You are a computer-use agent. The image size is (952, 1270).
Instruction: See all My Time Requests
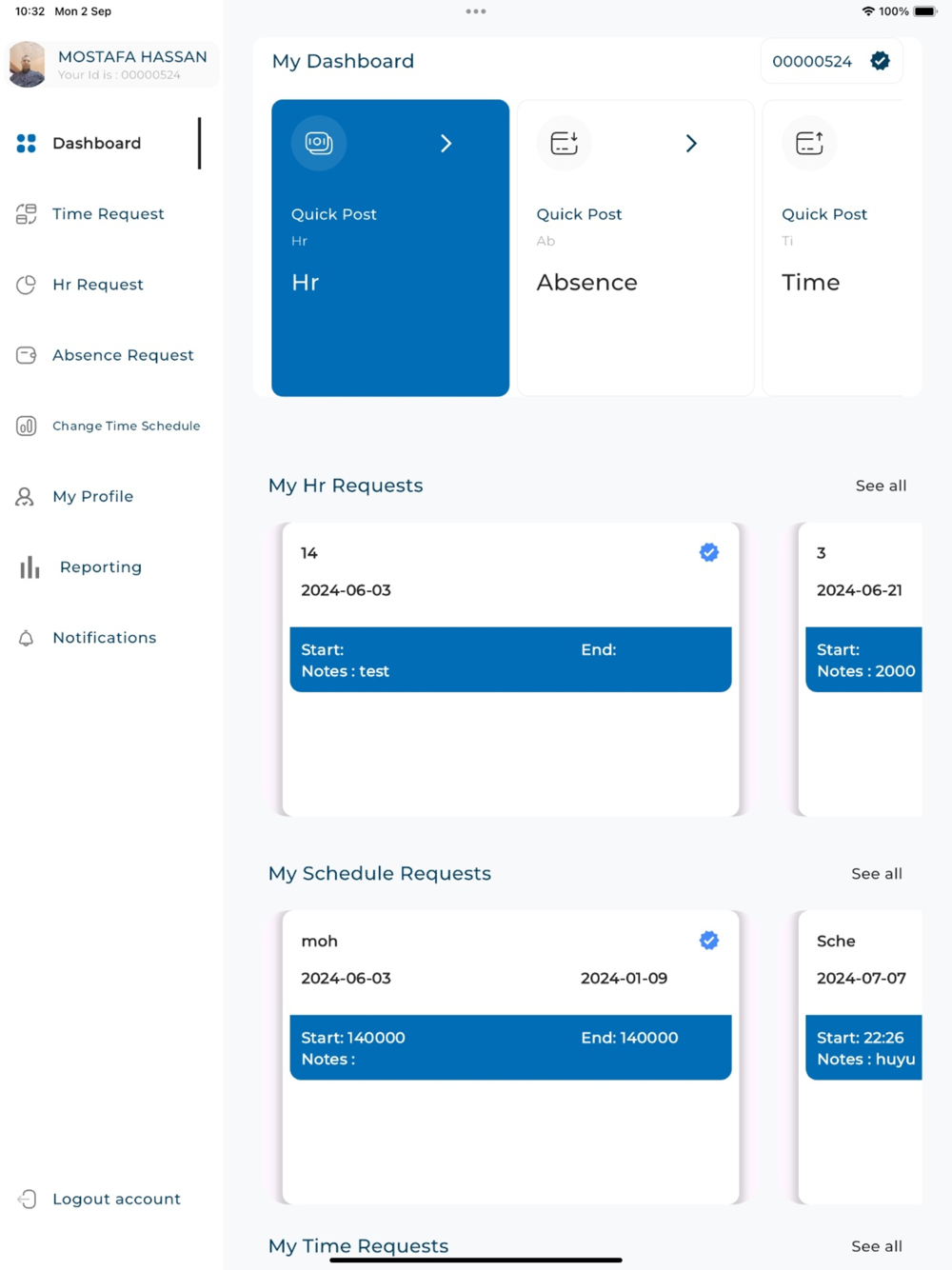tap(877, 1246)
